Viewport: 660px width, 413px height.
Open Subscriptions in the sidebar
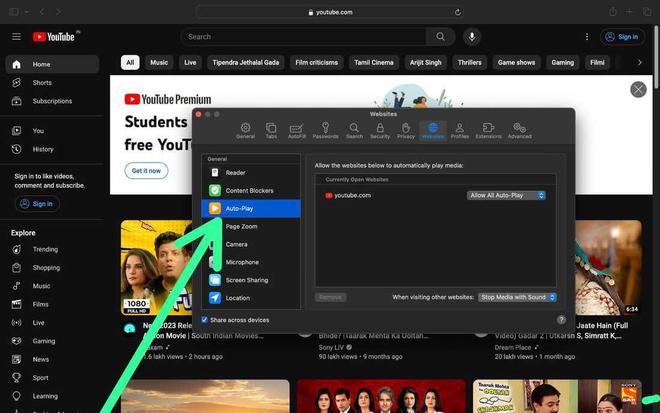tap(52, 101)
